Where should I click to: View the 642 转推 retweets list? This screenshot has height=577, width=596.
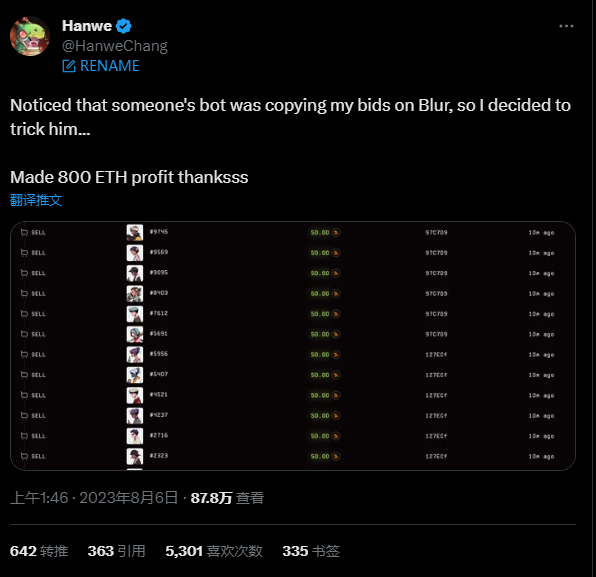pyautogui.click(x=39, y=551)
